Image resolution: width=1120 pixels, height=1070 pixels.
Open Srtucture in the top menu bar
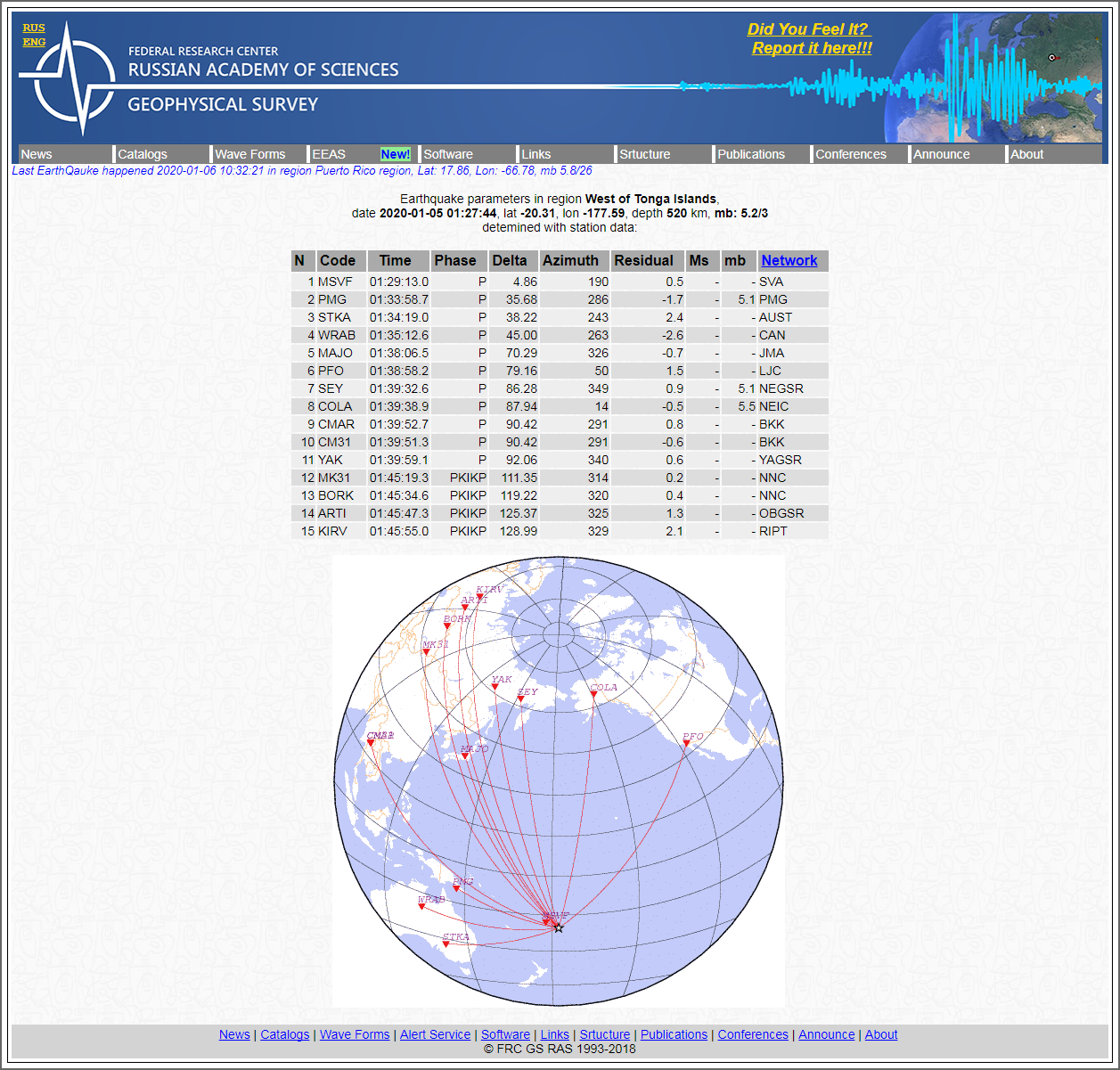[x=645, y=154]
